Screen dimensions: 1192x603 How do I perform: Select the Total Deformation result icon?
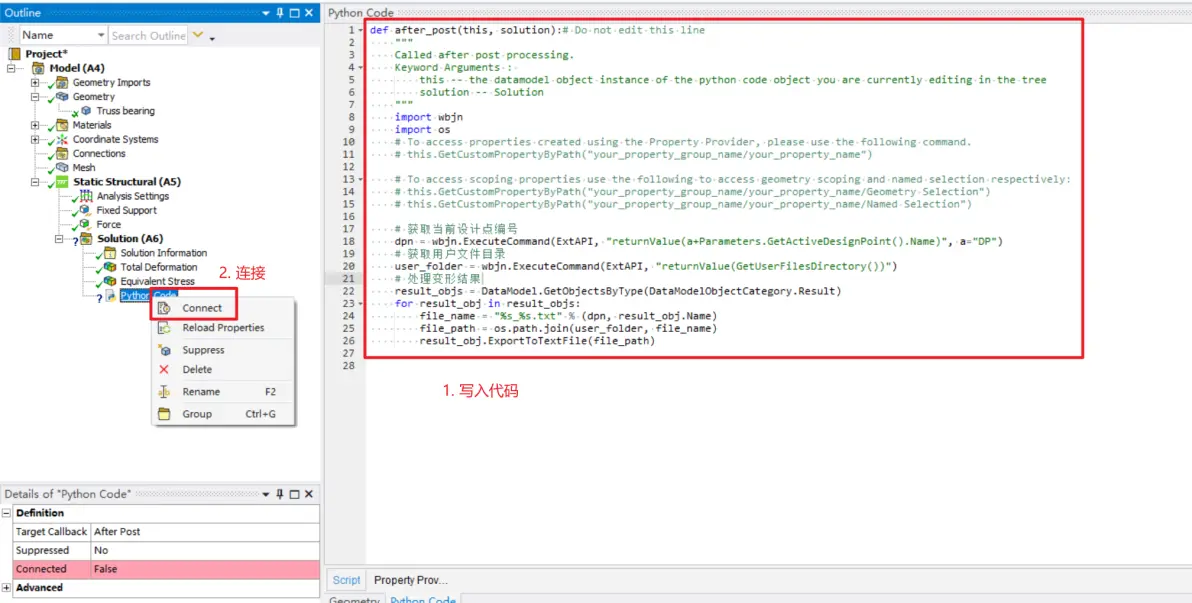pyautogui.click(x=110, y=267)
